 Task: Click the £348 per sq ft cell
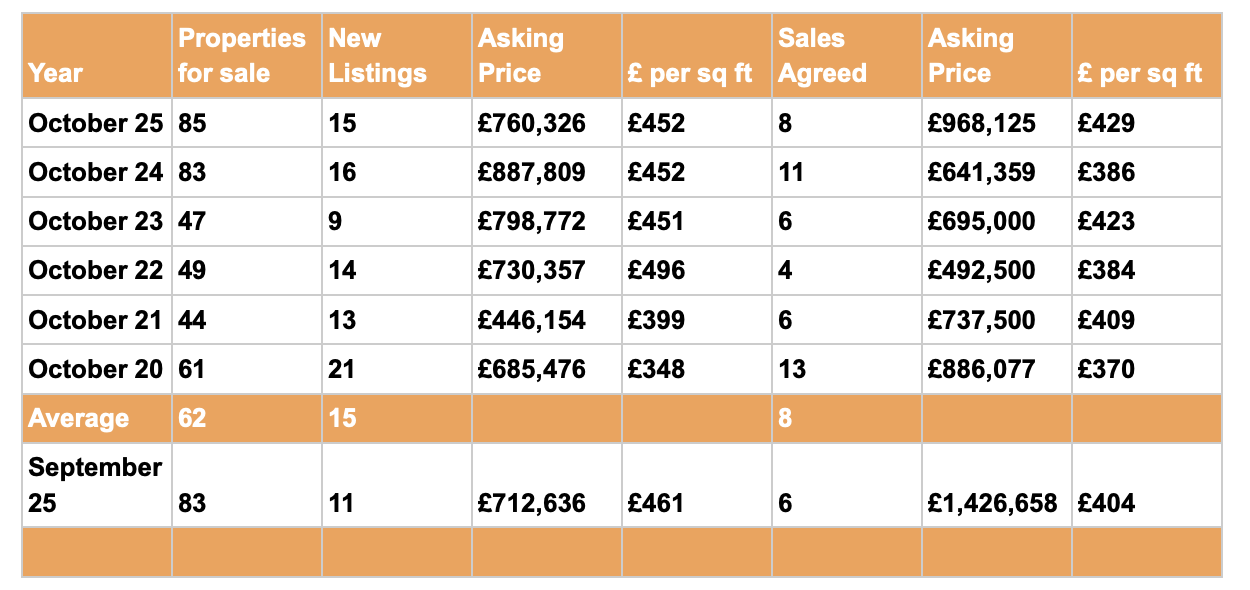(x=656, y=369)
